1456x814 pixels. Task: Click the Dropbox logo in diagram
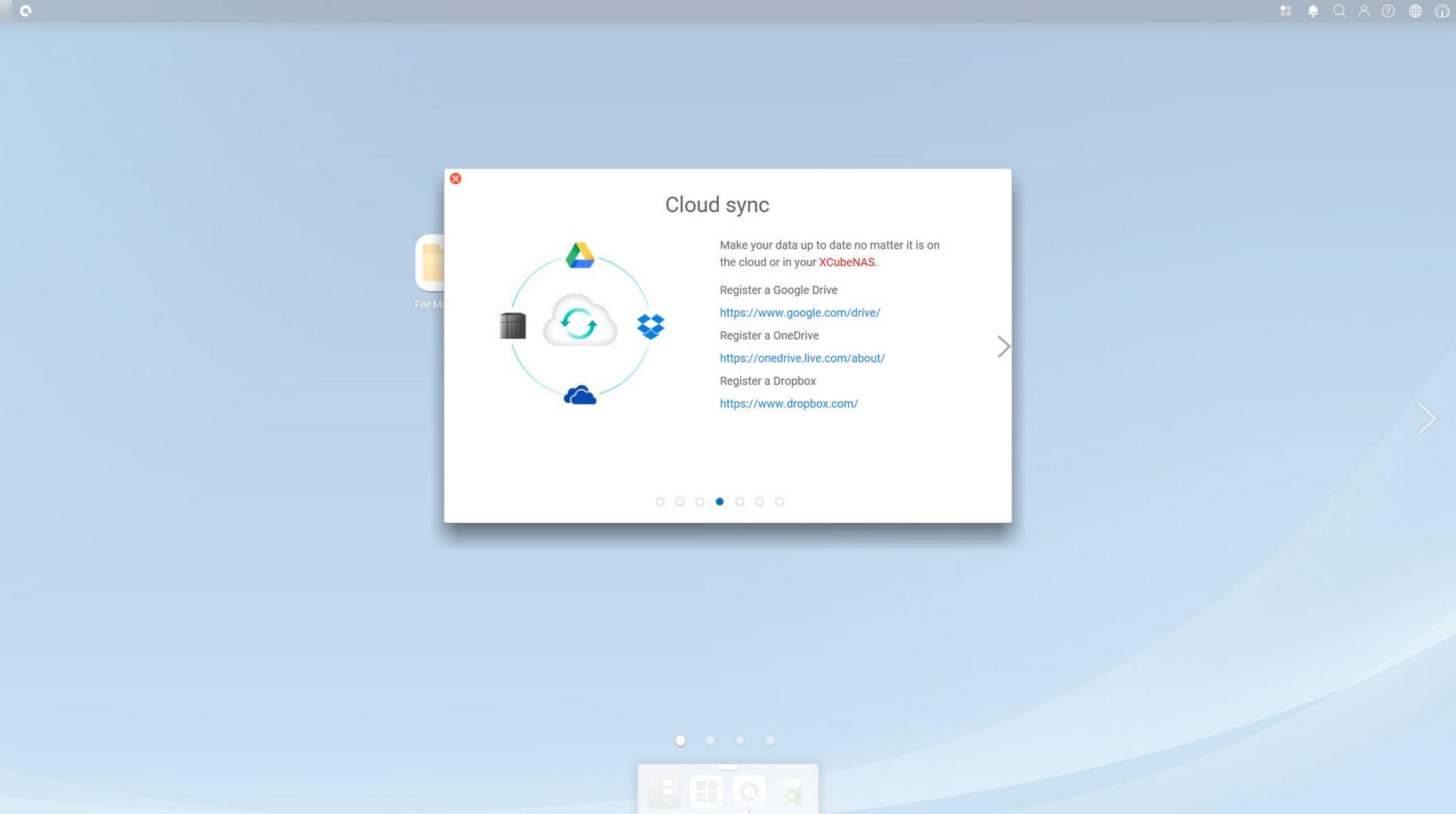[651, 327]
